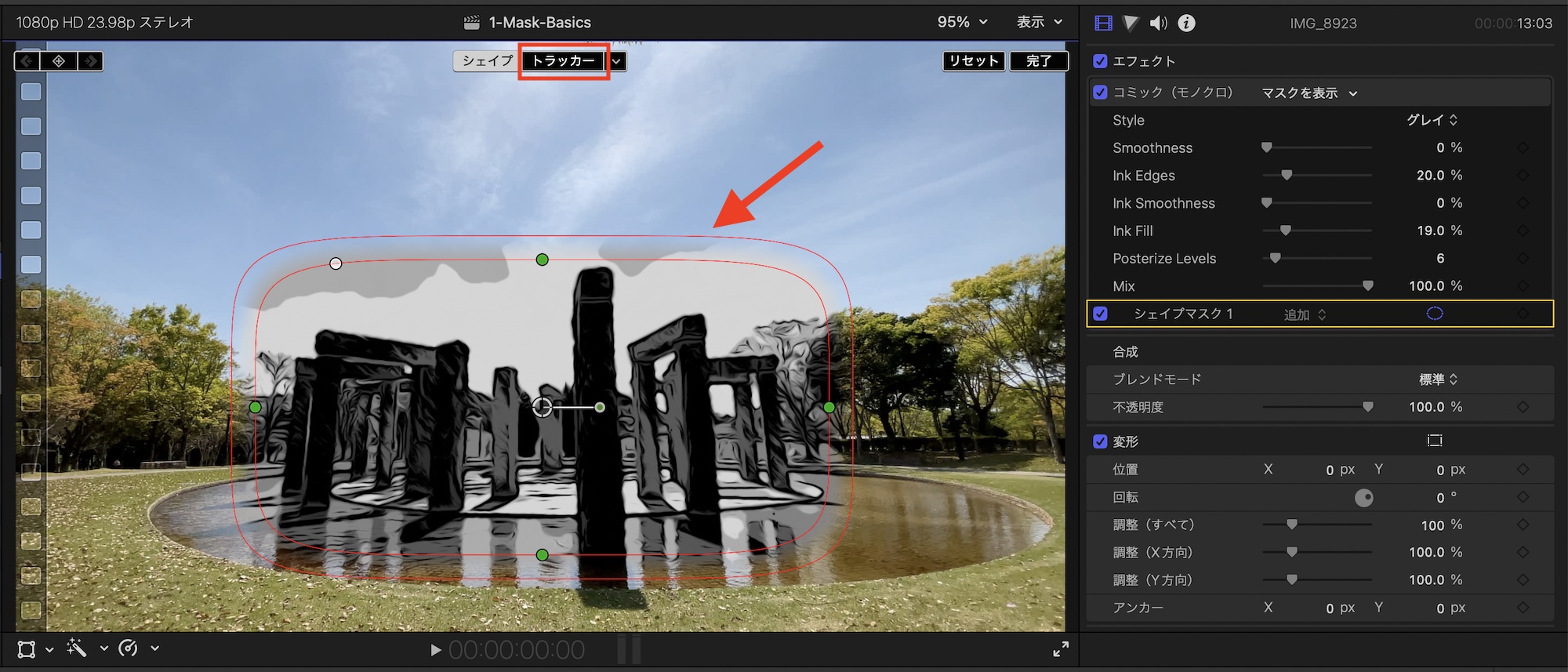1568x672 pixels.
Task: Open the 追加 mask blend popup
Action: [1305, 314]
